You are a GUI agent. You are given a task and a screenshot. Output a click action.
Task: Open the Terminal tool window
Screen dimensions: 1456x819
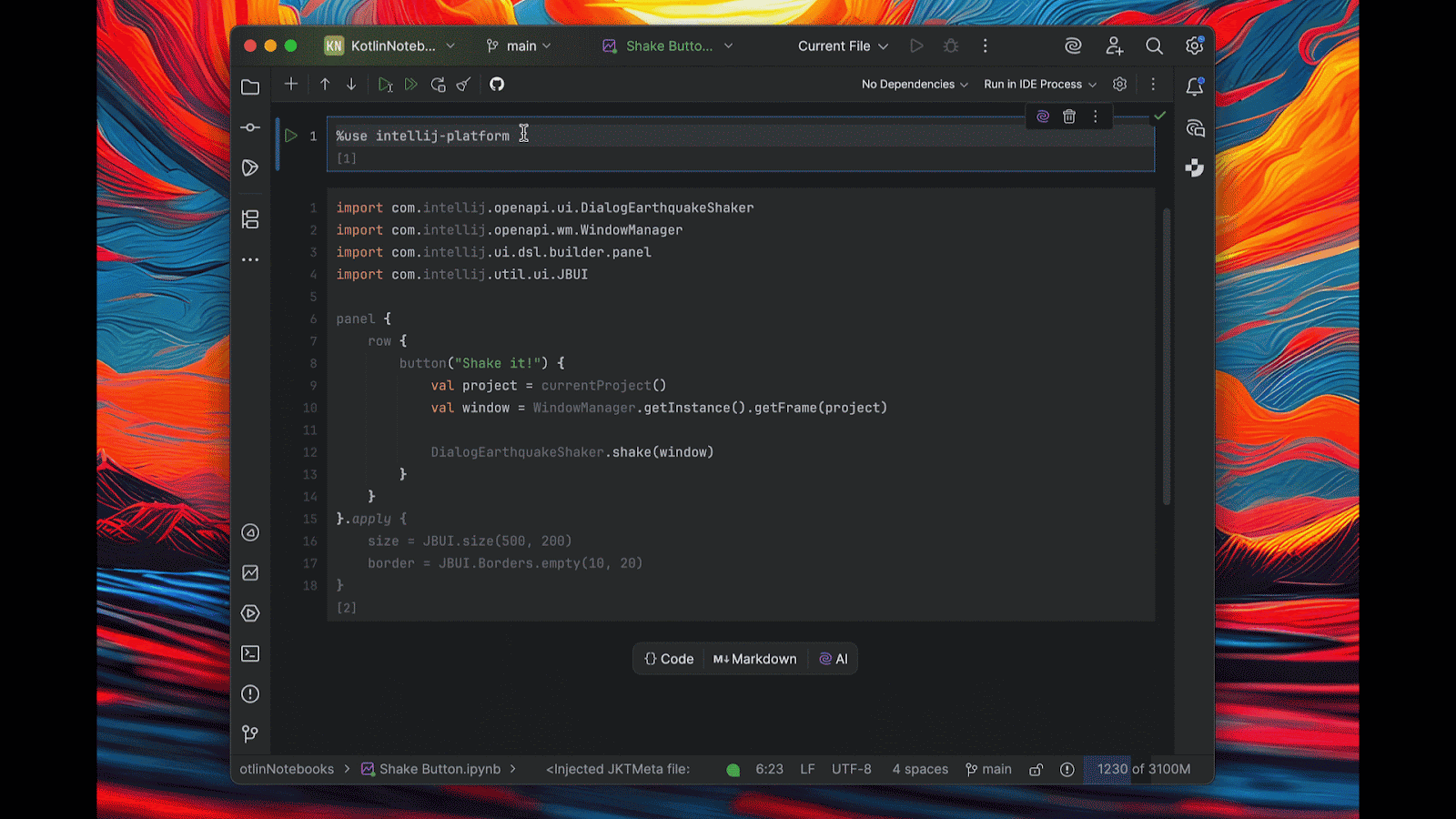coord(250,653)
